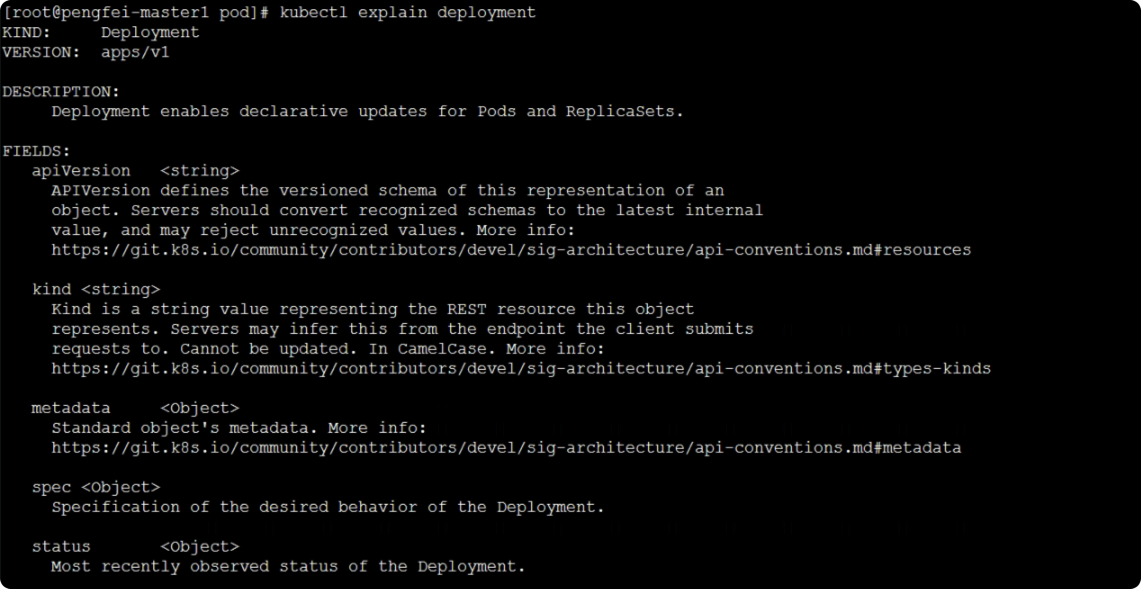Click the VERSION: apps/v1 line
Viewport: 1141px width, 589px height.
click(x=86, y=52)
